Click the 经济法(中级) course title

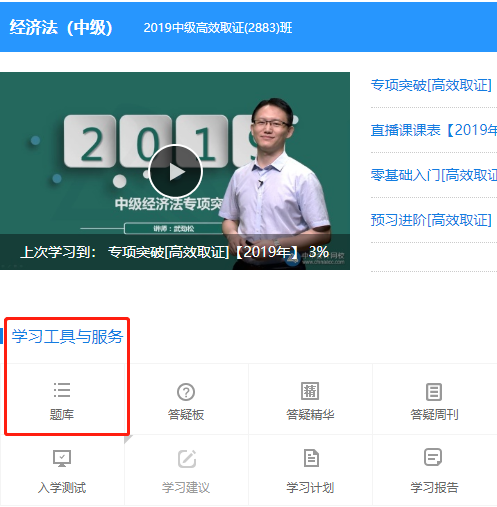pos(61,27)
